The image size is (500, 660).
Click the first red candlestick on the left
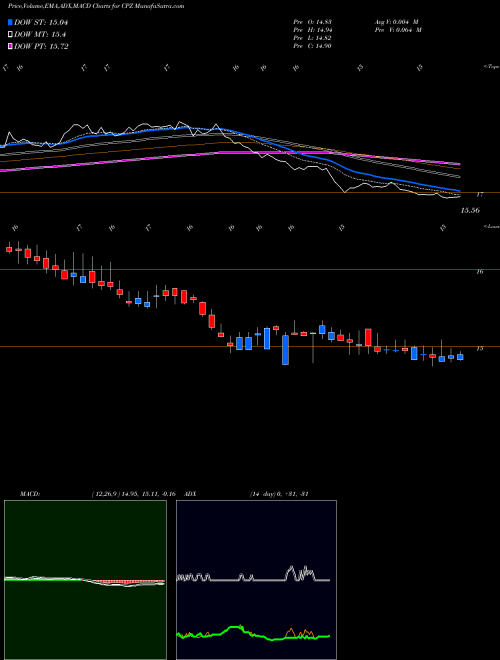(x=9, y=250)
